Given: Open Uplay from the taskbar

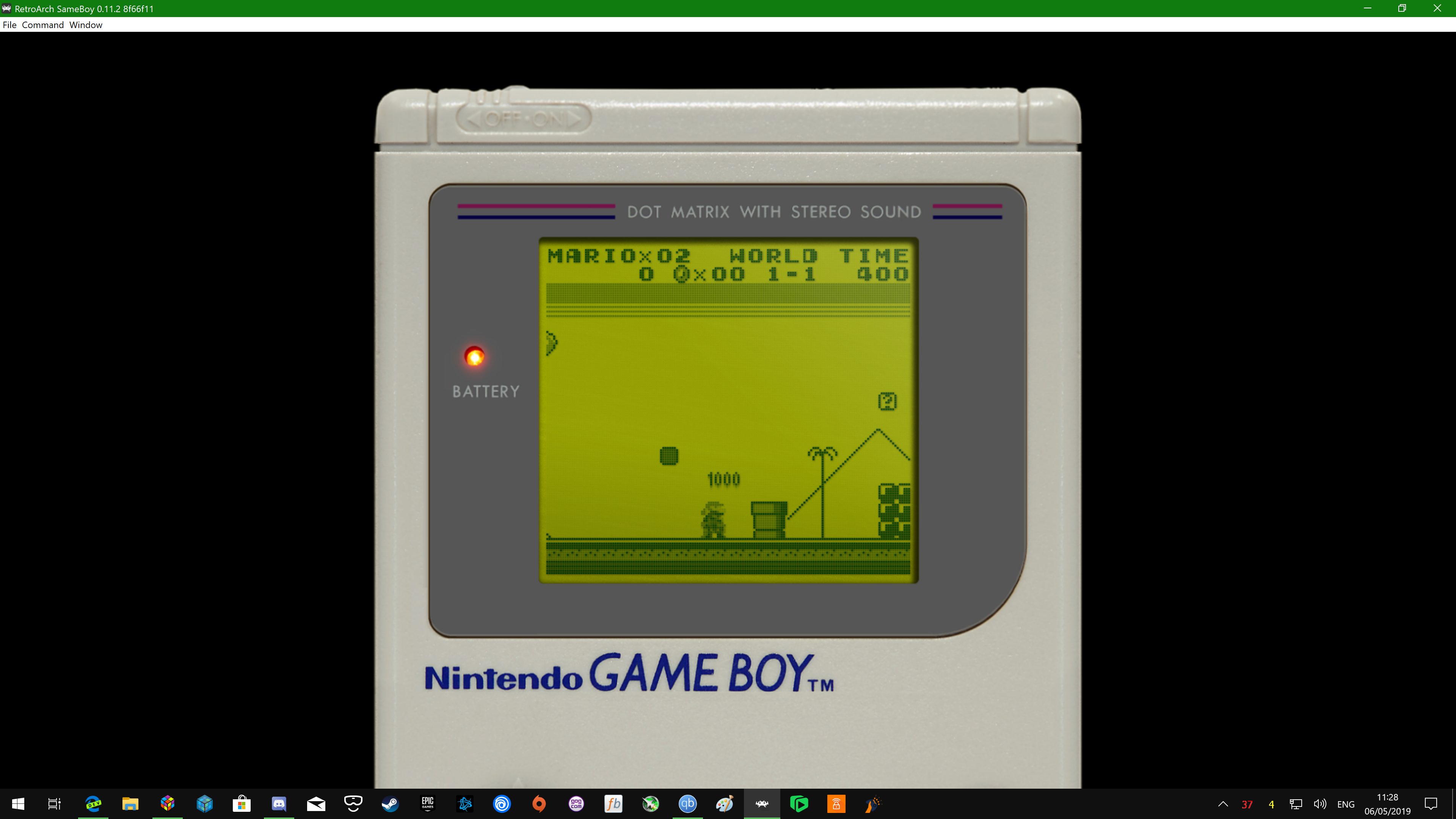Looking at the screenshot, I should (502, 804).
